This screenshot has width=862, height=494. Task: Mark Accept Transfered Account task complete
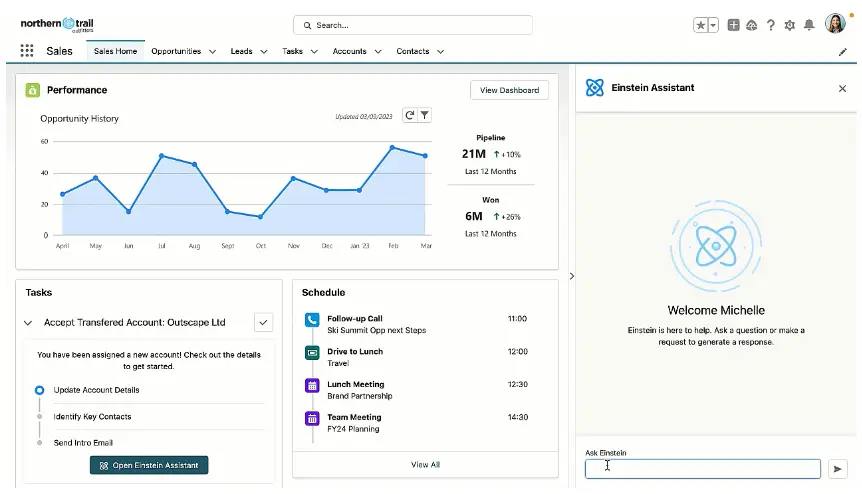click(264, 322)
